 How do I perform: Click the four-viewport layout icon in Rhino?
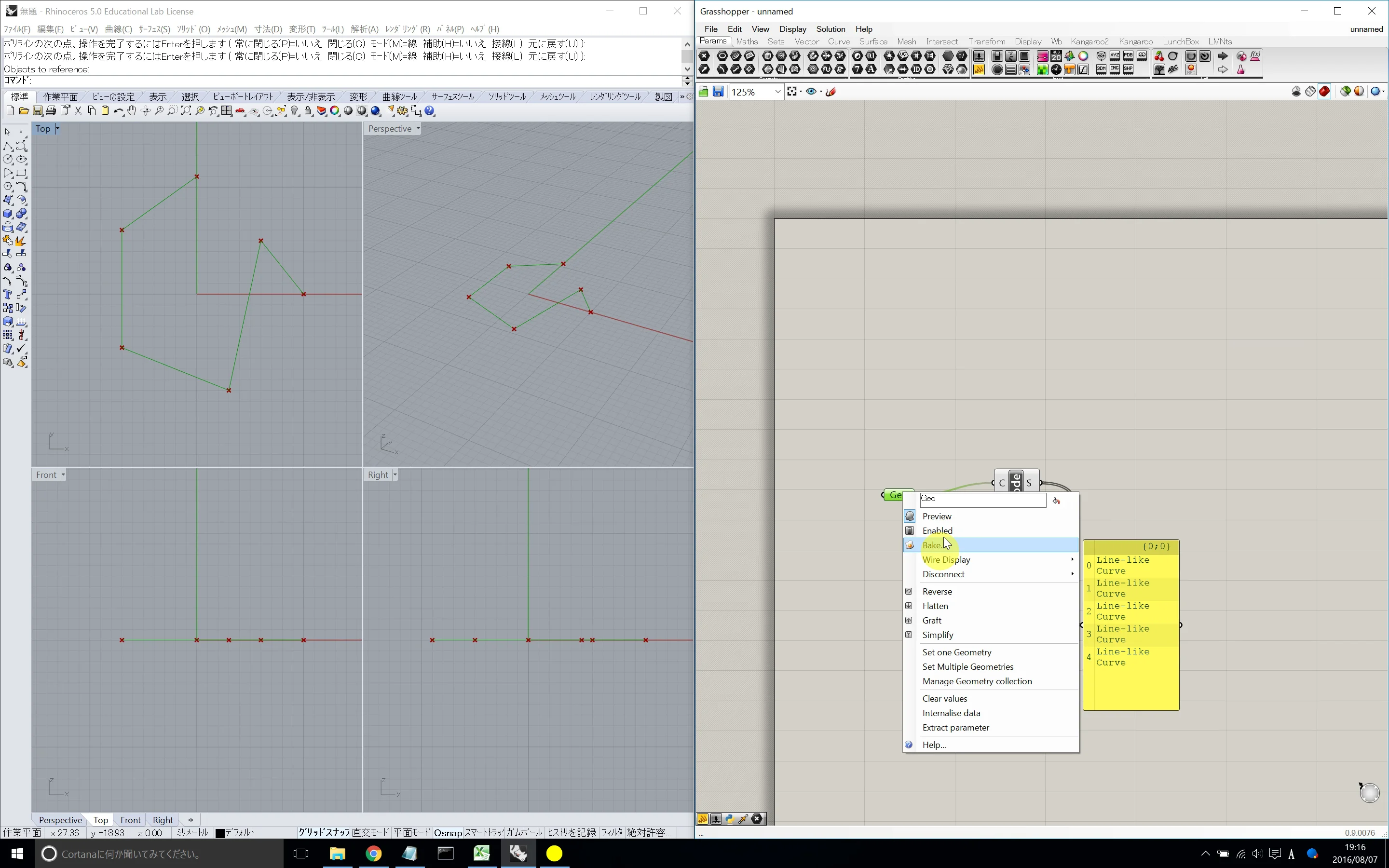pyautogui.click(x=227, y=111)
